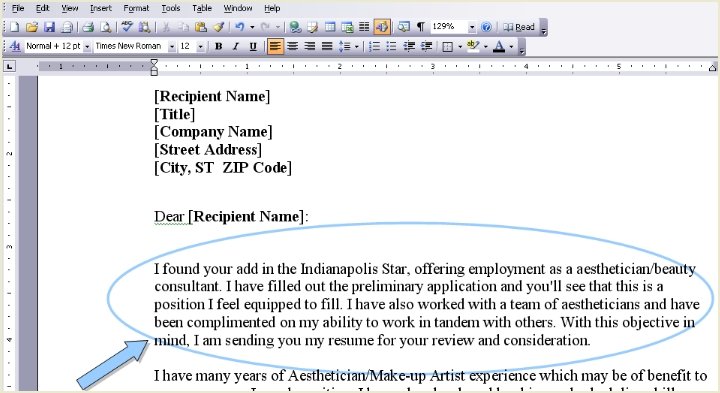Viewport: 720px width, 393px height.
Task: Open the Table menu
Action: [202, 8]
